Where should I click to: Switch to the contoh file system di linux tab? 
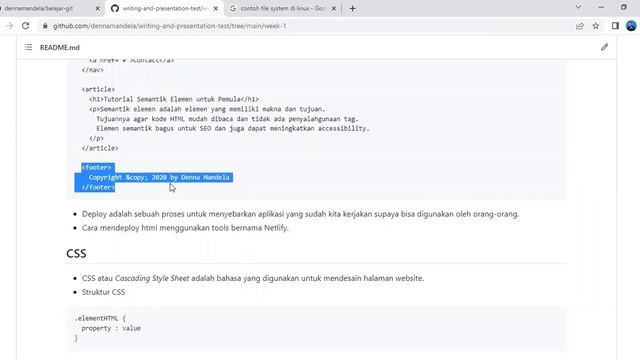click(x=282, y=8)
